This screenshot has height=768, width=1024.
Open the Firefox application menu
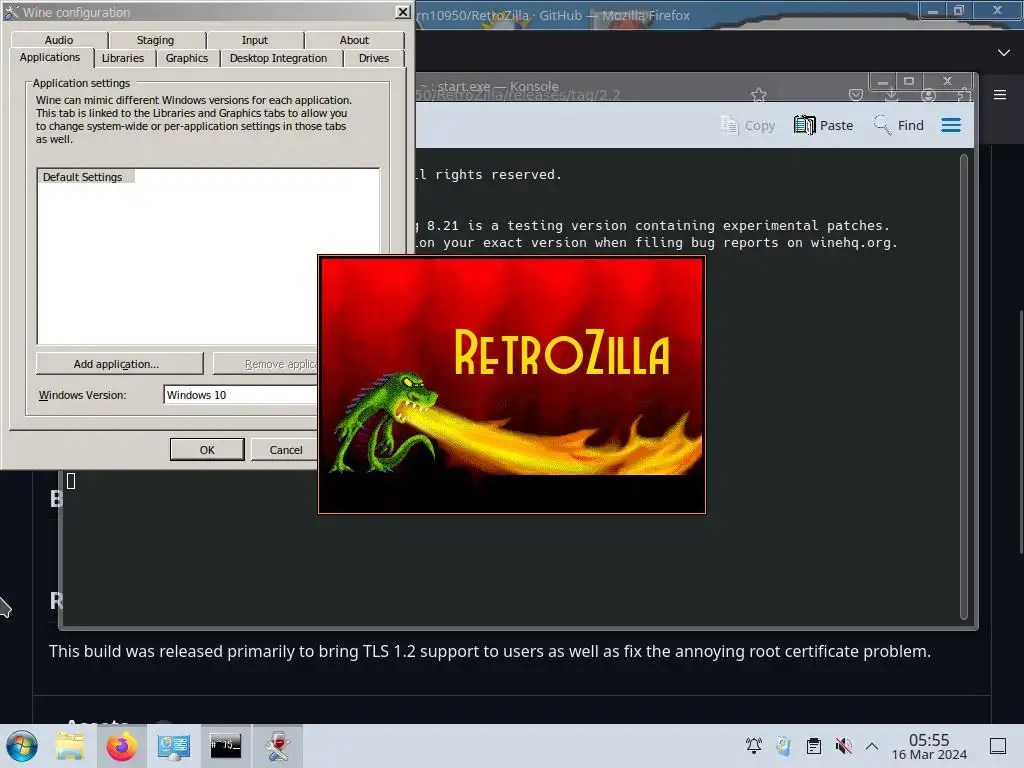click(x=1000, y=95)
